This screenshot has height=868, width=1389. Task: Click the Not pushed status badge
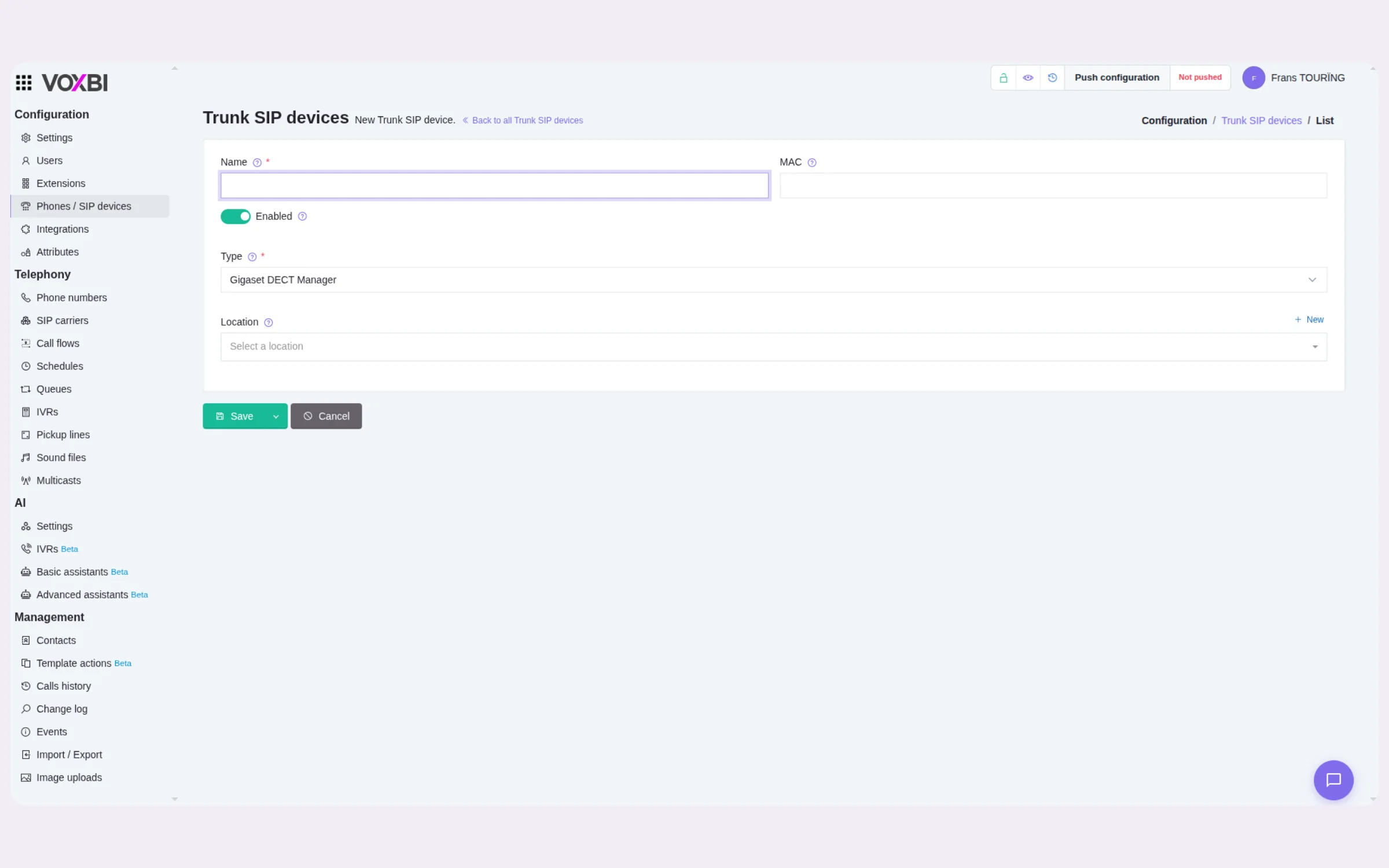click(1200, 78)
